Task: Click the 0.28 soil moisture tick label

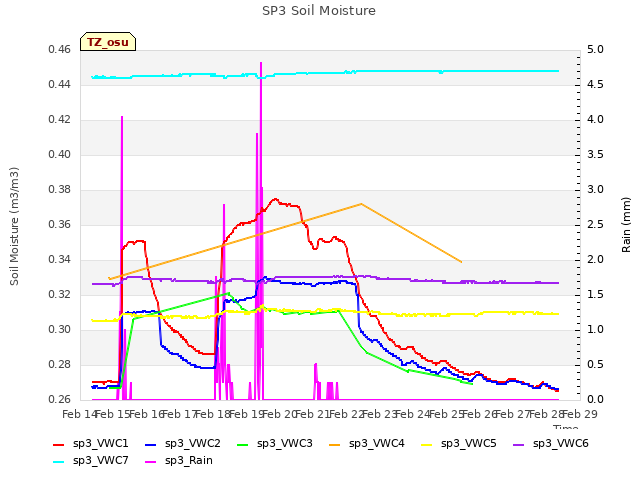Action: (x=60, y=365)
